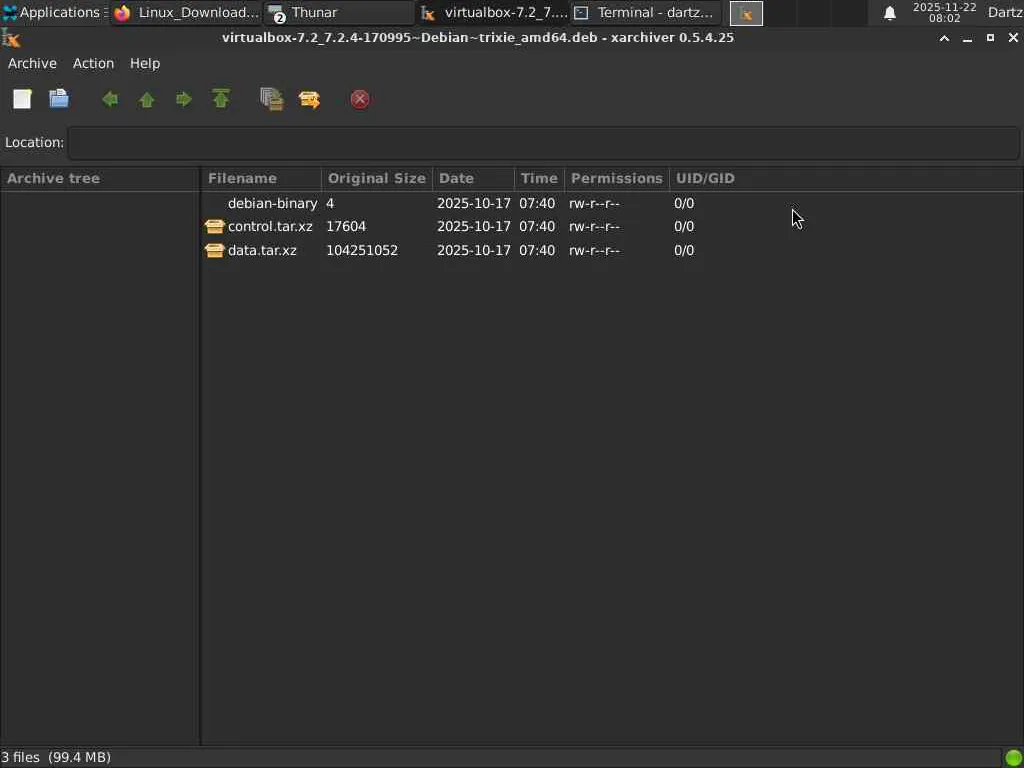Image resolution: width=1024 pixels, height=768 pixels.
Task: Click xarchiver app icon in title bar
Action: (10, 39)
